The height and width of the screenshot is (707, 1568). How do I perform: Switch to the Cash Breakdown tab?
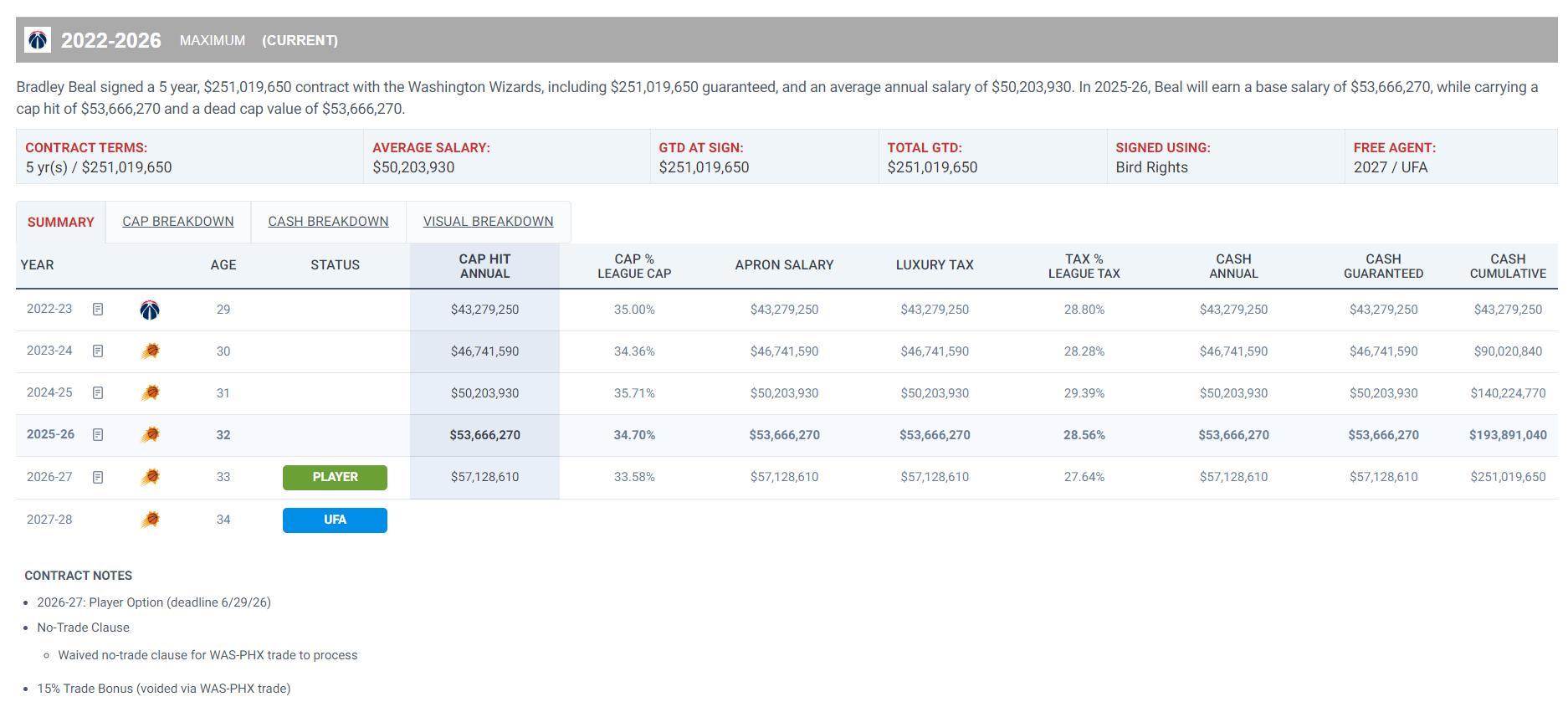pos(328,222)
